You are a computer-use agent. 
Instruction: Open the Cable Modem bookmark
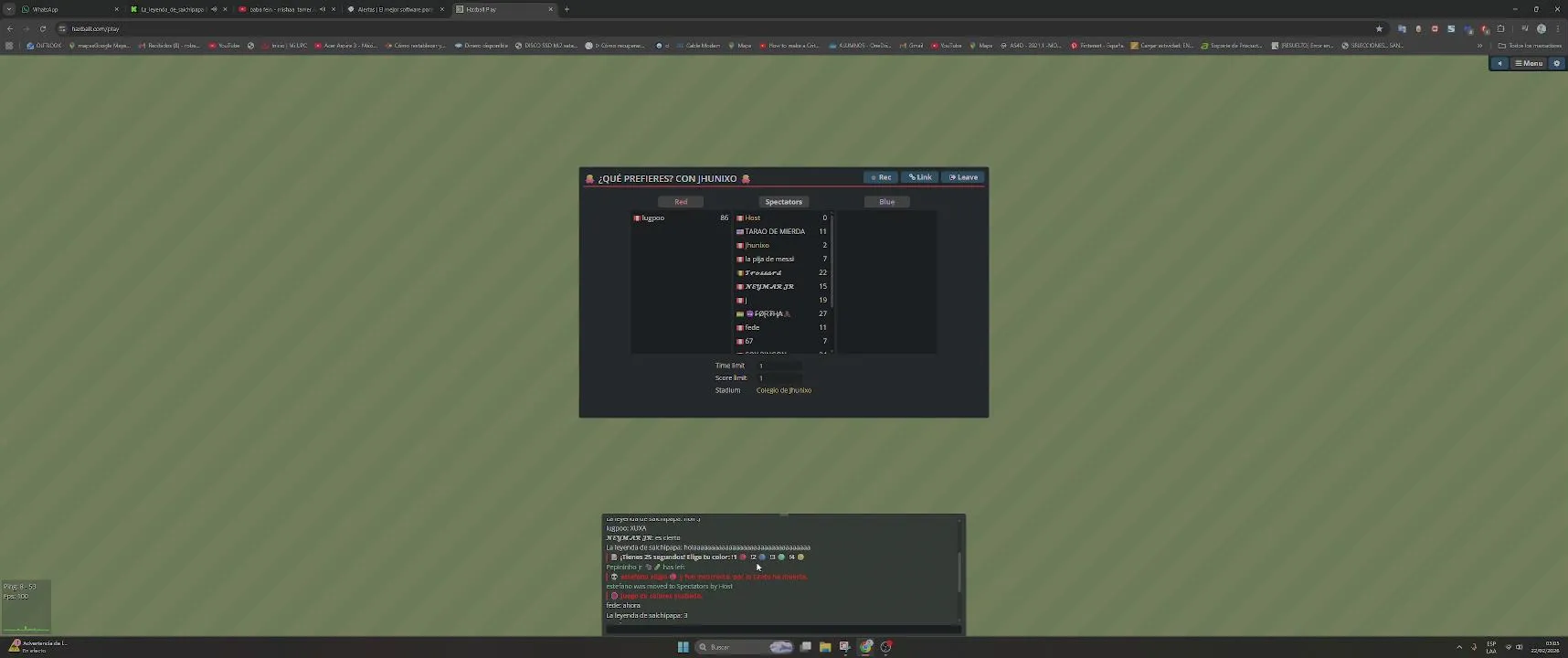pyautogui.click(x=697, y=45)
